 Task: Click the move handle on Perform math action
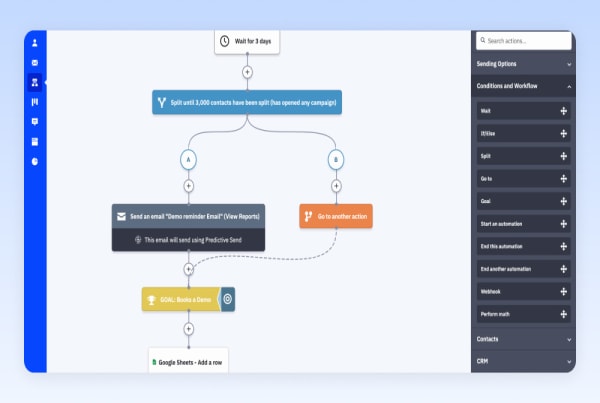[564, 314]
